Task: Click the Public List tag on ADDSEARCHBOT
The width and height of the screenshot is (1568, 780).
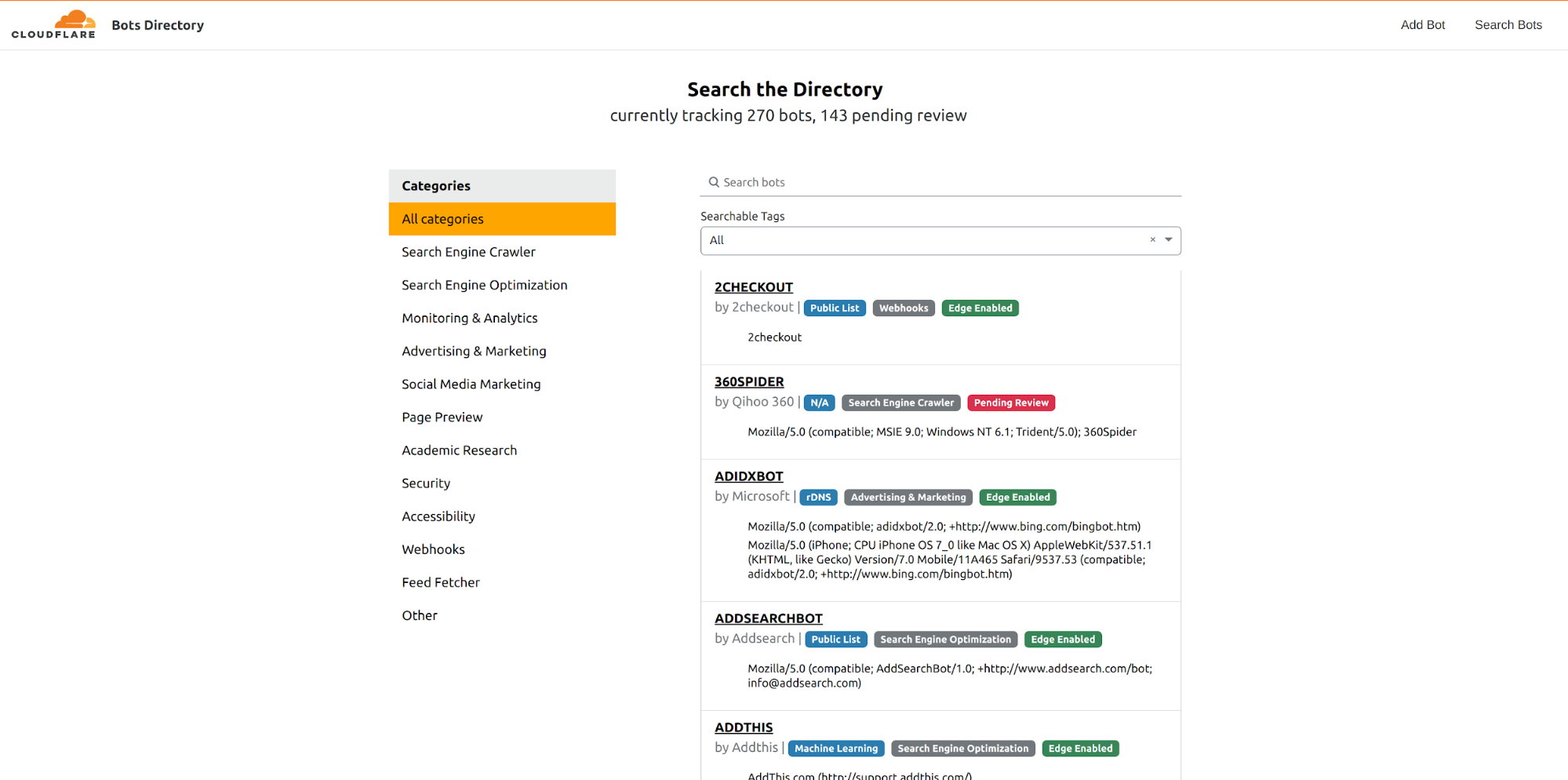Action: pyautogui.click(x=835, y=640)
